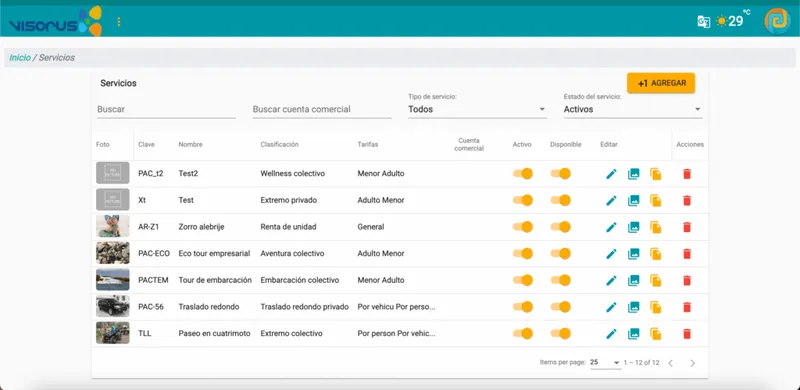The height and width of the screenshot is (390, 800).
Task: Delete the Xt Test service
Action: click(x=687, y=201)
